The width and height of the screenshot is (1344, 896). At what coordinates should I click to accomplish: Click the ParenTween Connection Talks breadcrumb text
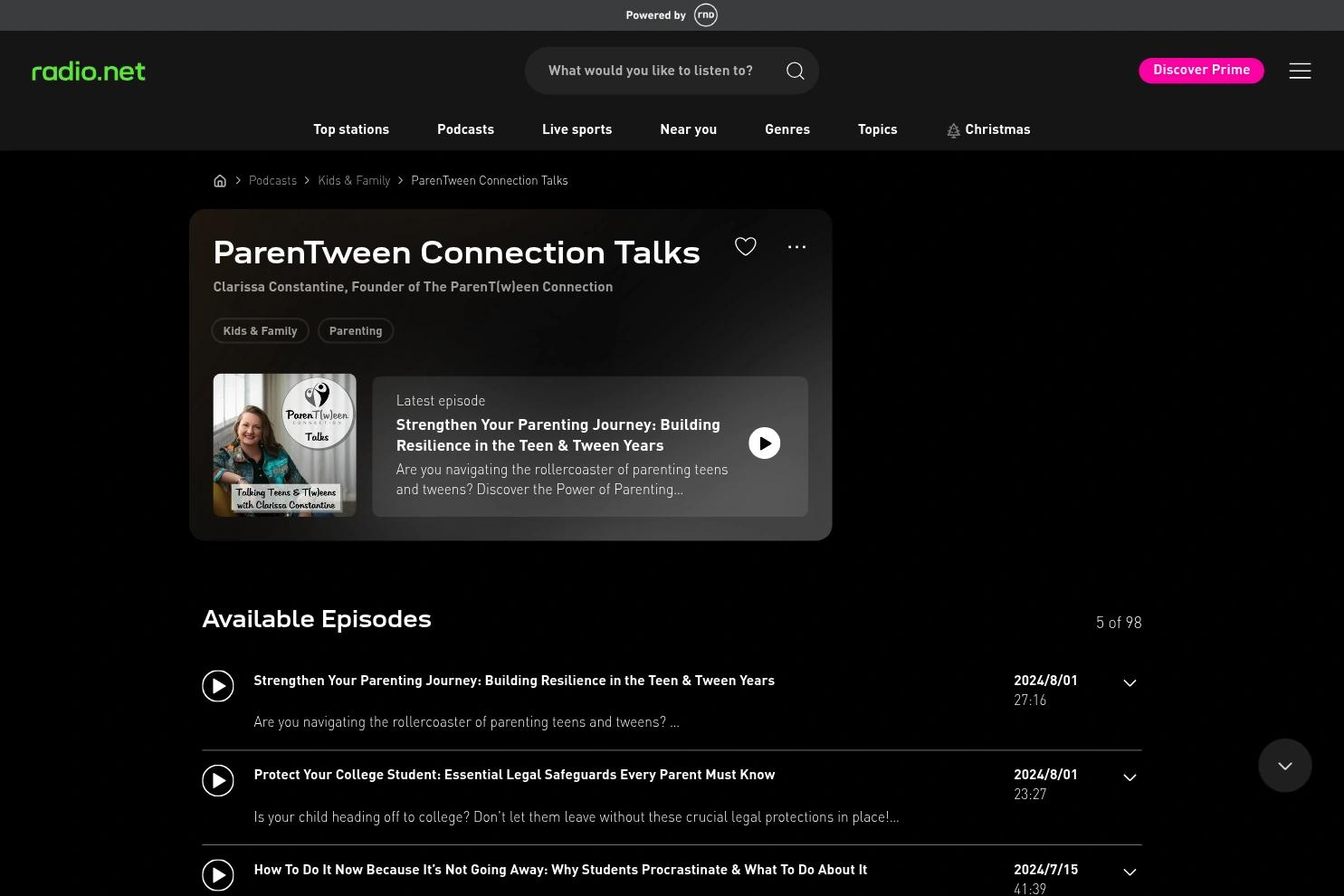[x=490, y=181]
